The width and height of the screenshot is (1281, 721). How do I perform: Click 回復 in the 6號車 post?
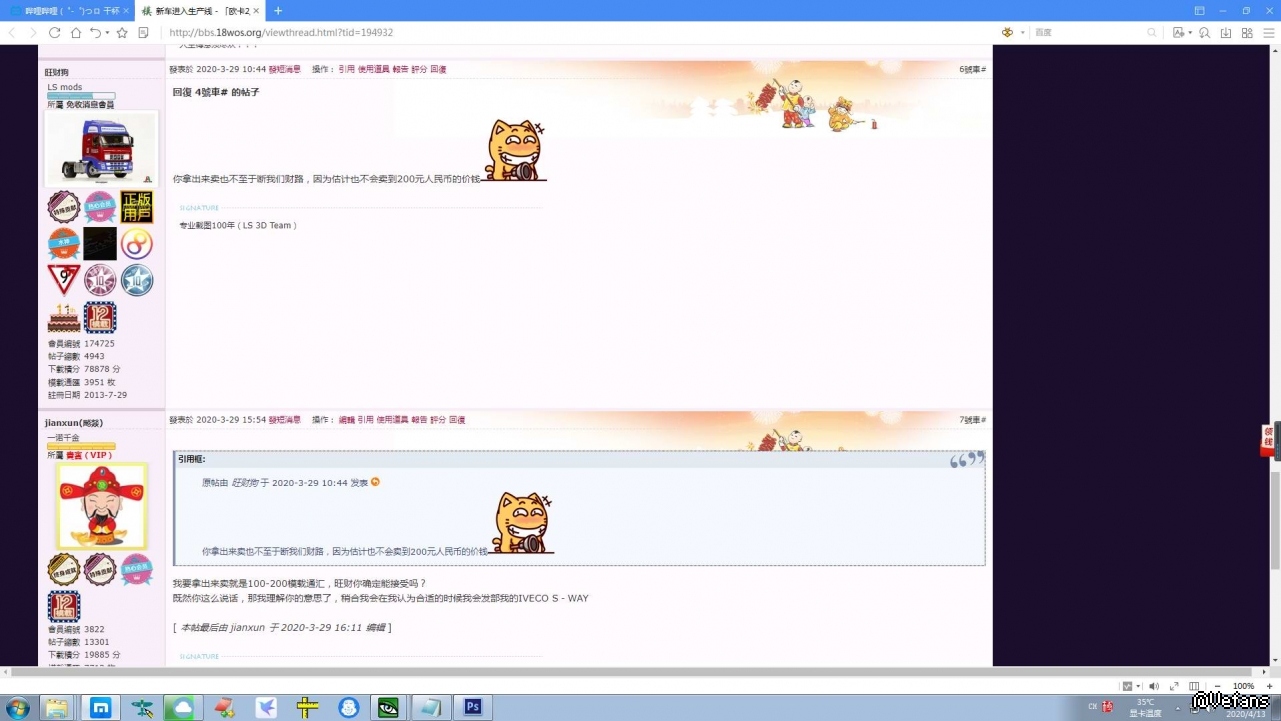pos(438,70)
